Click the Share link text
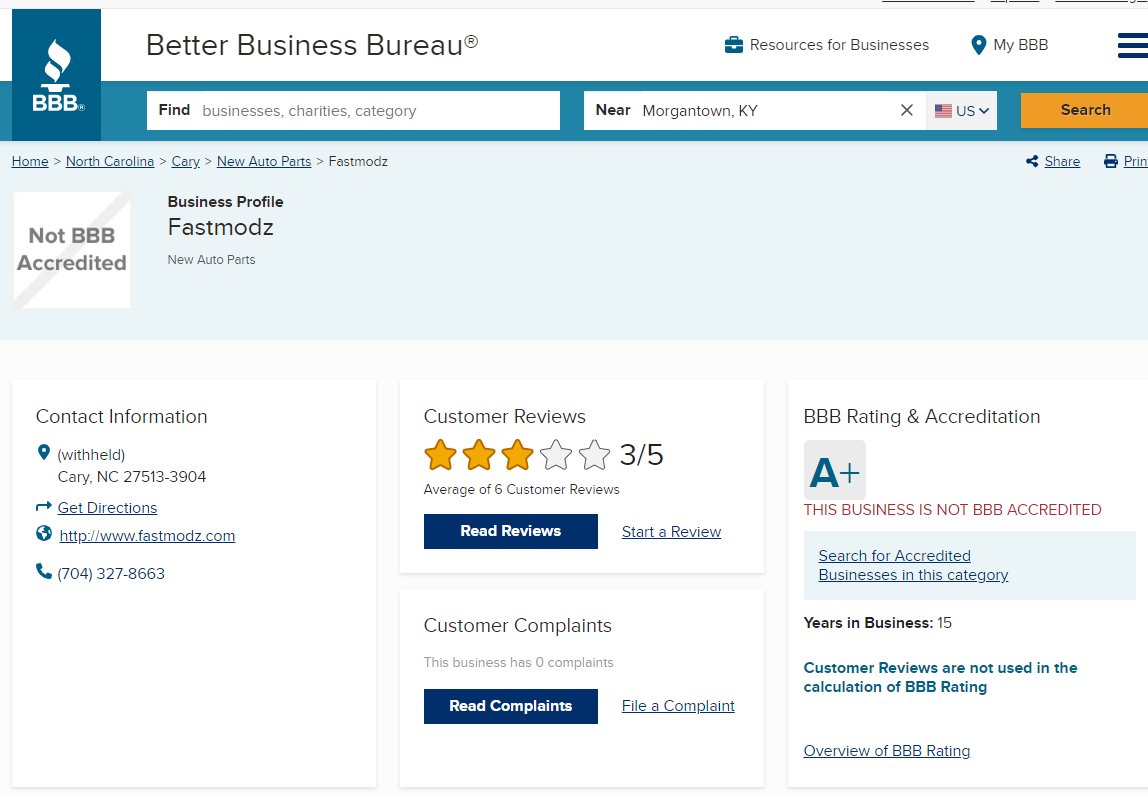 coord(1062,161)
